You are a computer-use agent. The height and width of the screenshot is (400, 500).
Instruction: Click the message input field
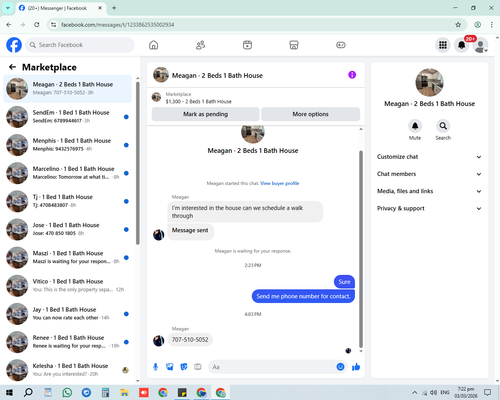273,367
